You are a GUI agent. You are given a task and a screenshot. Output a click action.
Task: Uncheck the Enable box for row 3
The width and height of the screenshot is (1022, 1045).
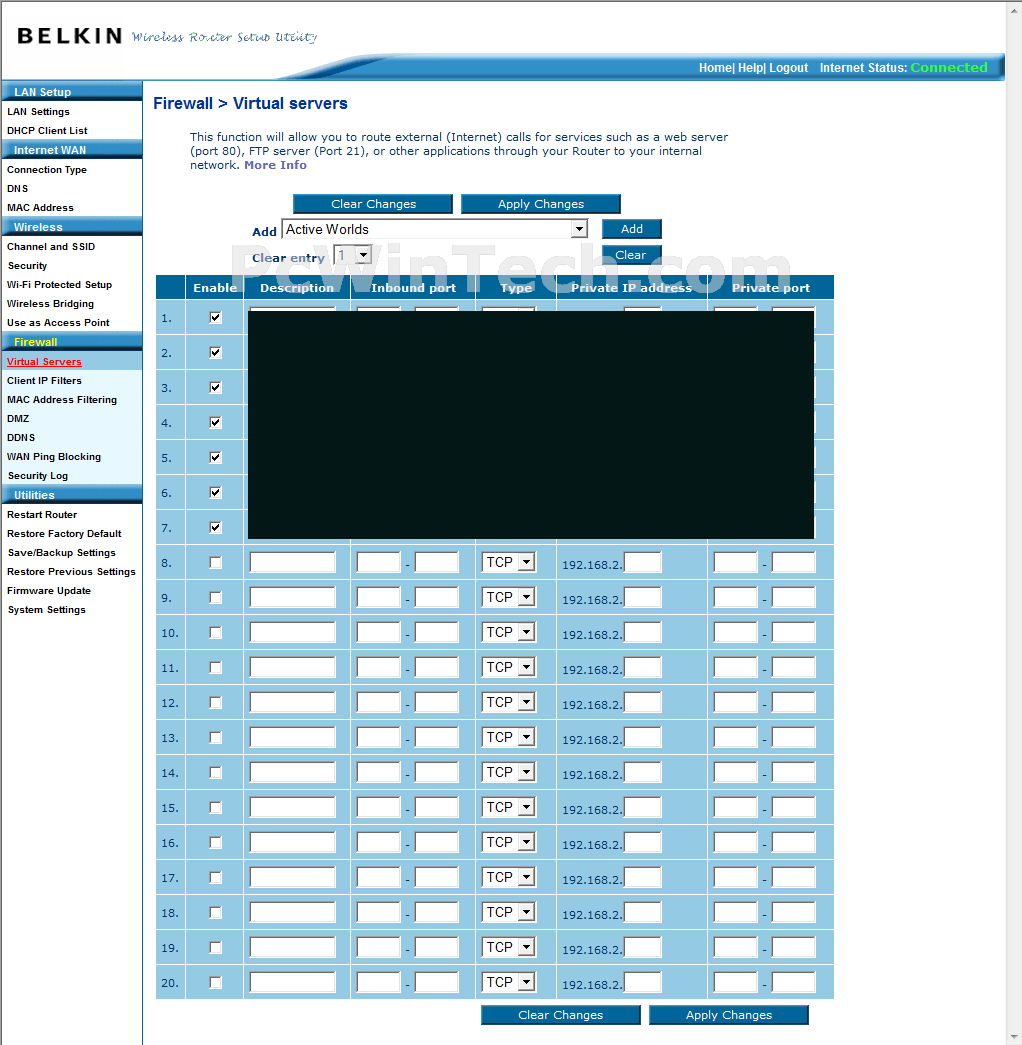click(215, 387)
